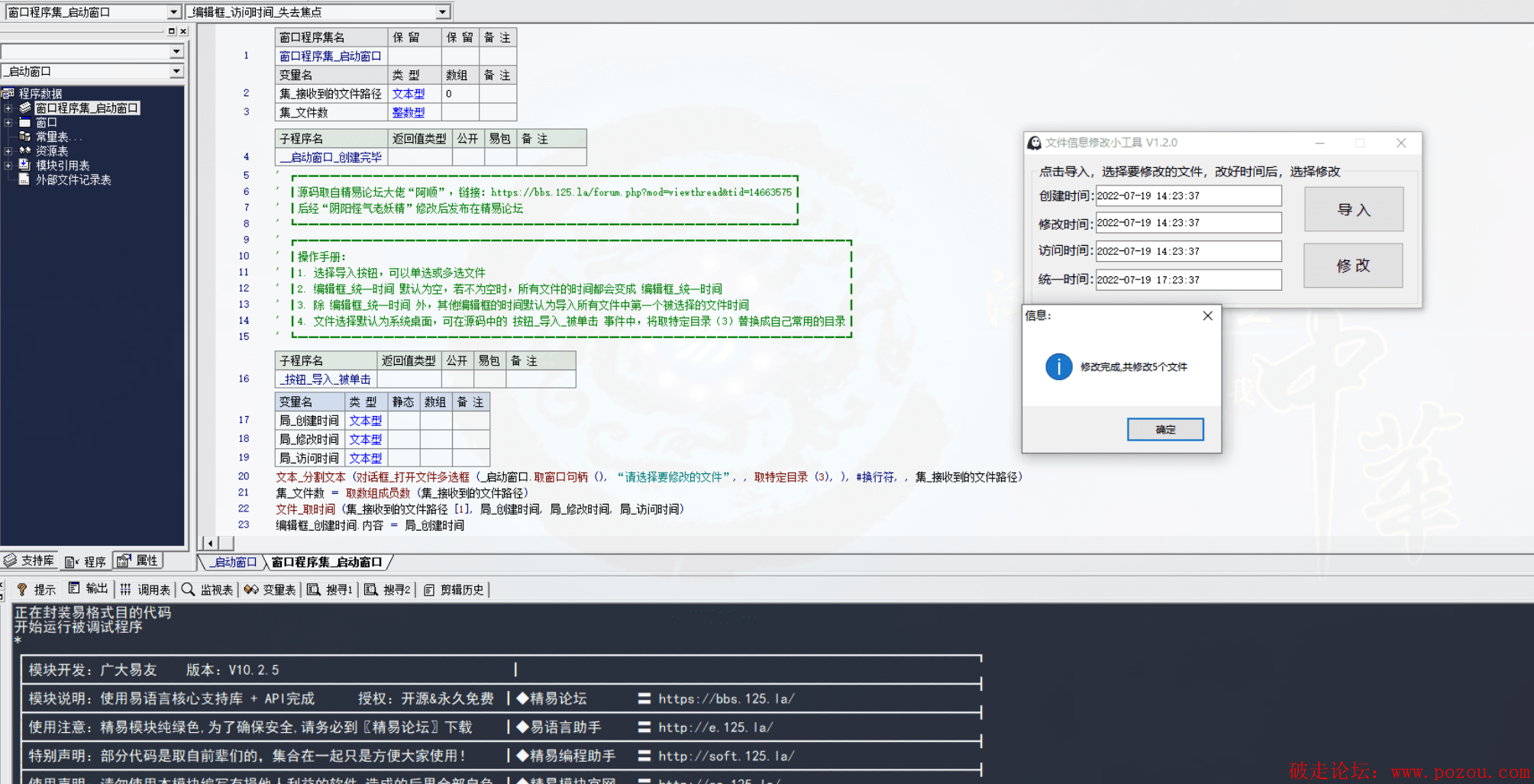Click the 统一时间 input field

tap(1188, 279)
